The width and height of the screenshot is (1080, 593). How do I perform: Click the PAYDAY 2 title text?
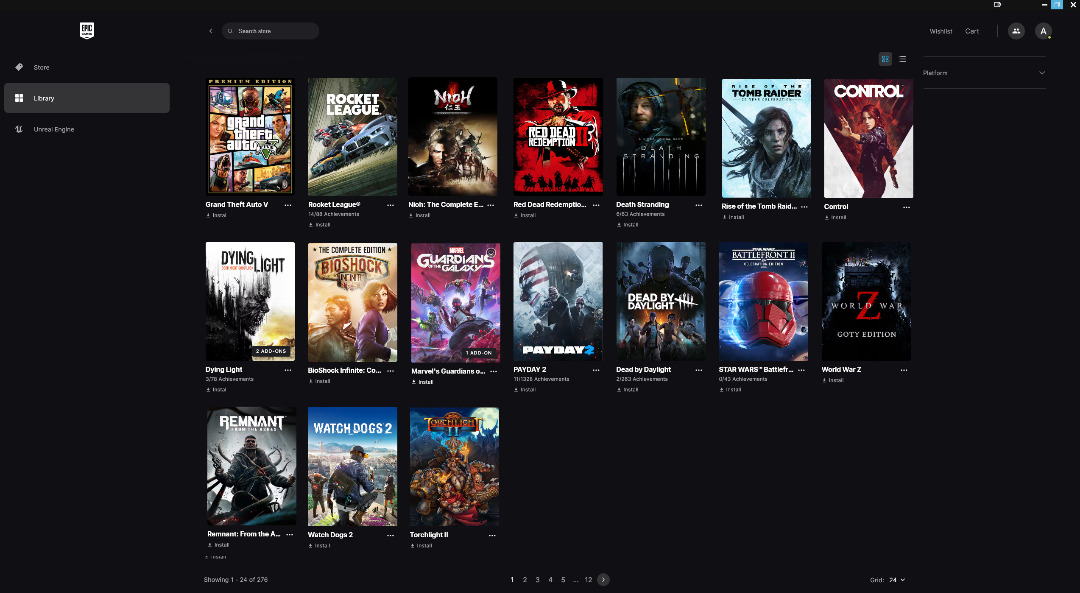tap(530, 370)
